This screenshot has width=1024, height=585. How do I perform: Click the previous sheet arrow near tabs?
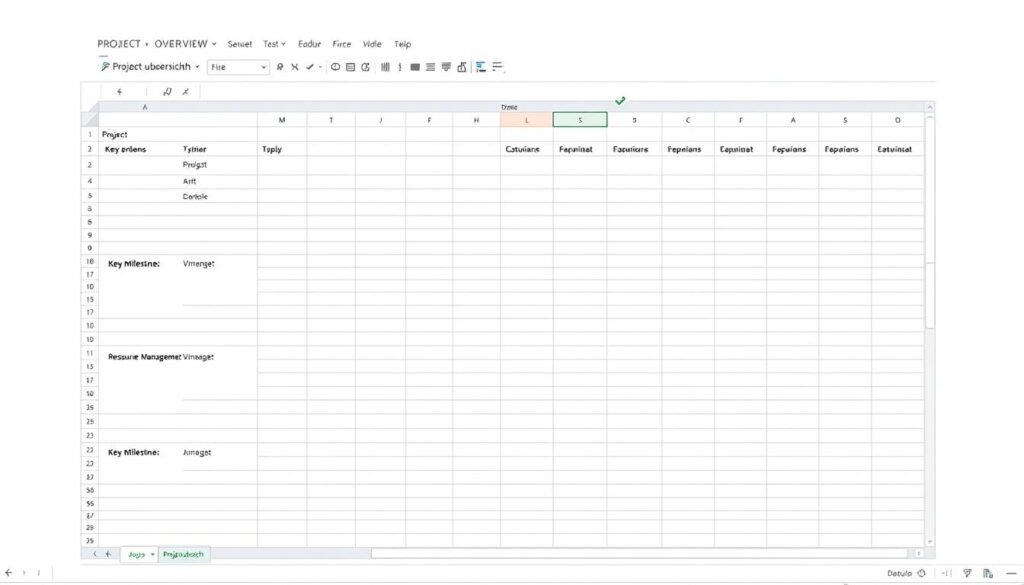tap(95, 554)
